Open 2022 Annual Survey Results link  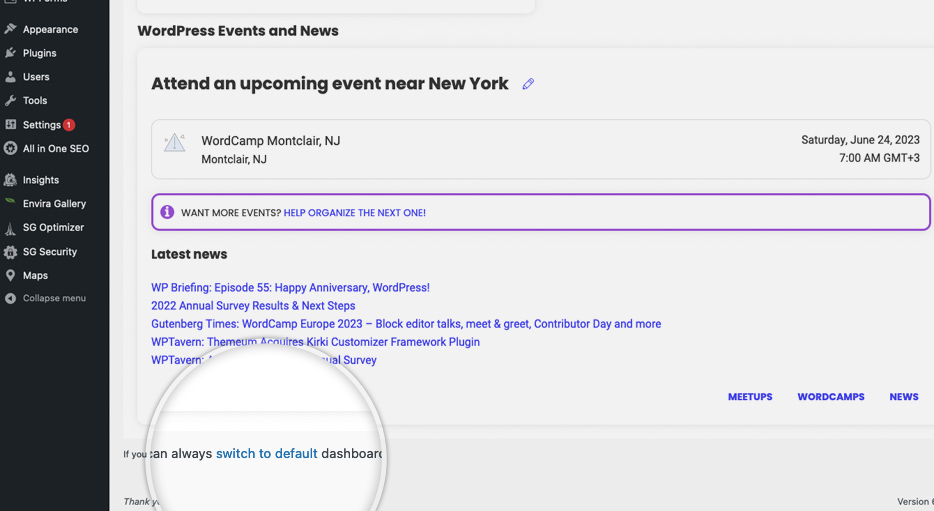click(253, 306)
